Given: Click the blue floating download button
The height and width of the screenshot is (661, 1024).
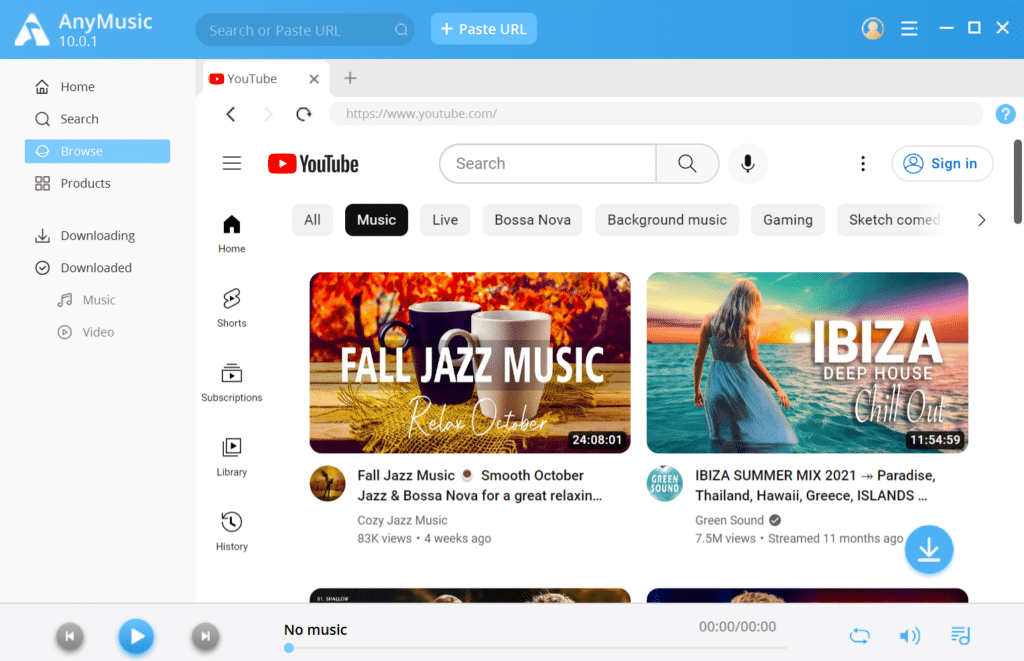Looking at the screenshot, I should pyautogui.click(x=929, y=549).
